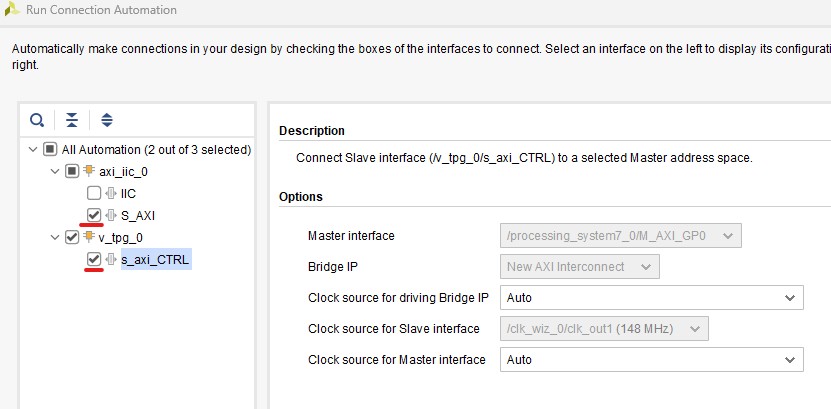Uncheck the s_axi_CTRL checkbox
This screenshot has height=409, width=831.
(93, 259)
